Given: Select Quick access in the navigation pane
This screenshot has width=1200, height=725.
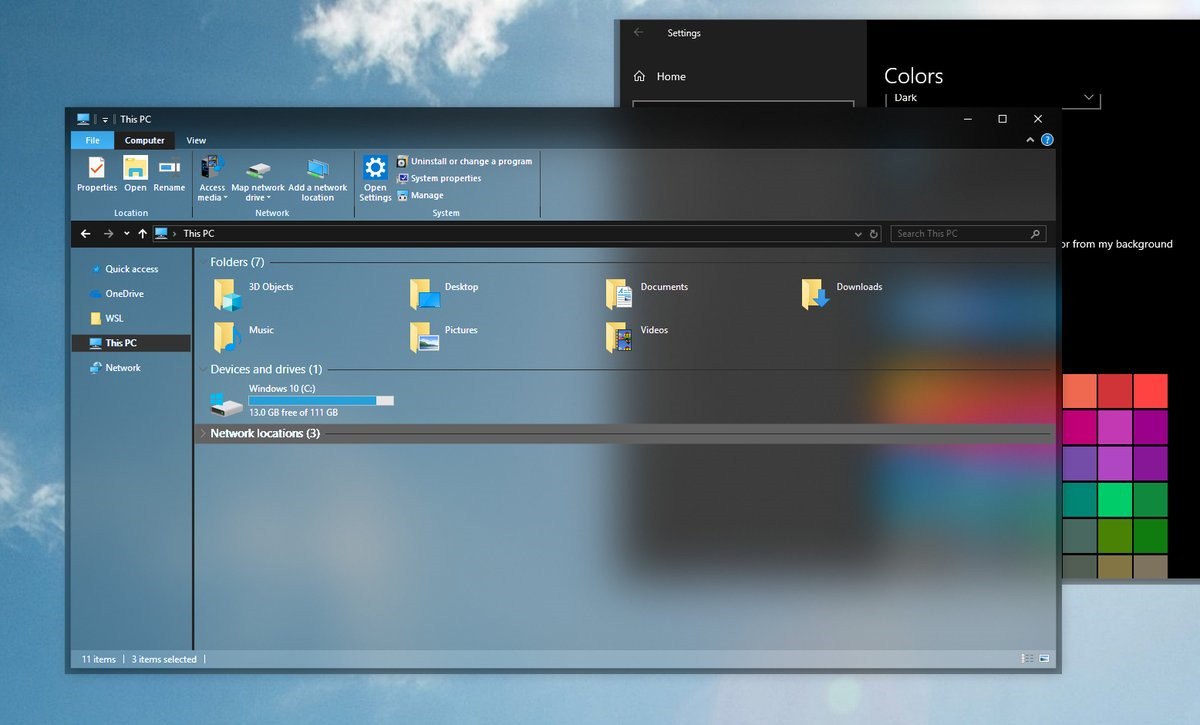Looking at the screenshot, I should click(x=131, y=269).
